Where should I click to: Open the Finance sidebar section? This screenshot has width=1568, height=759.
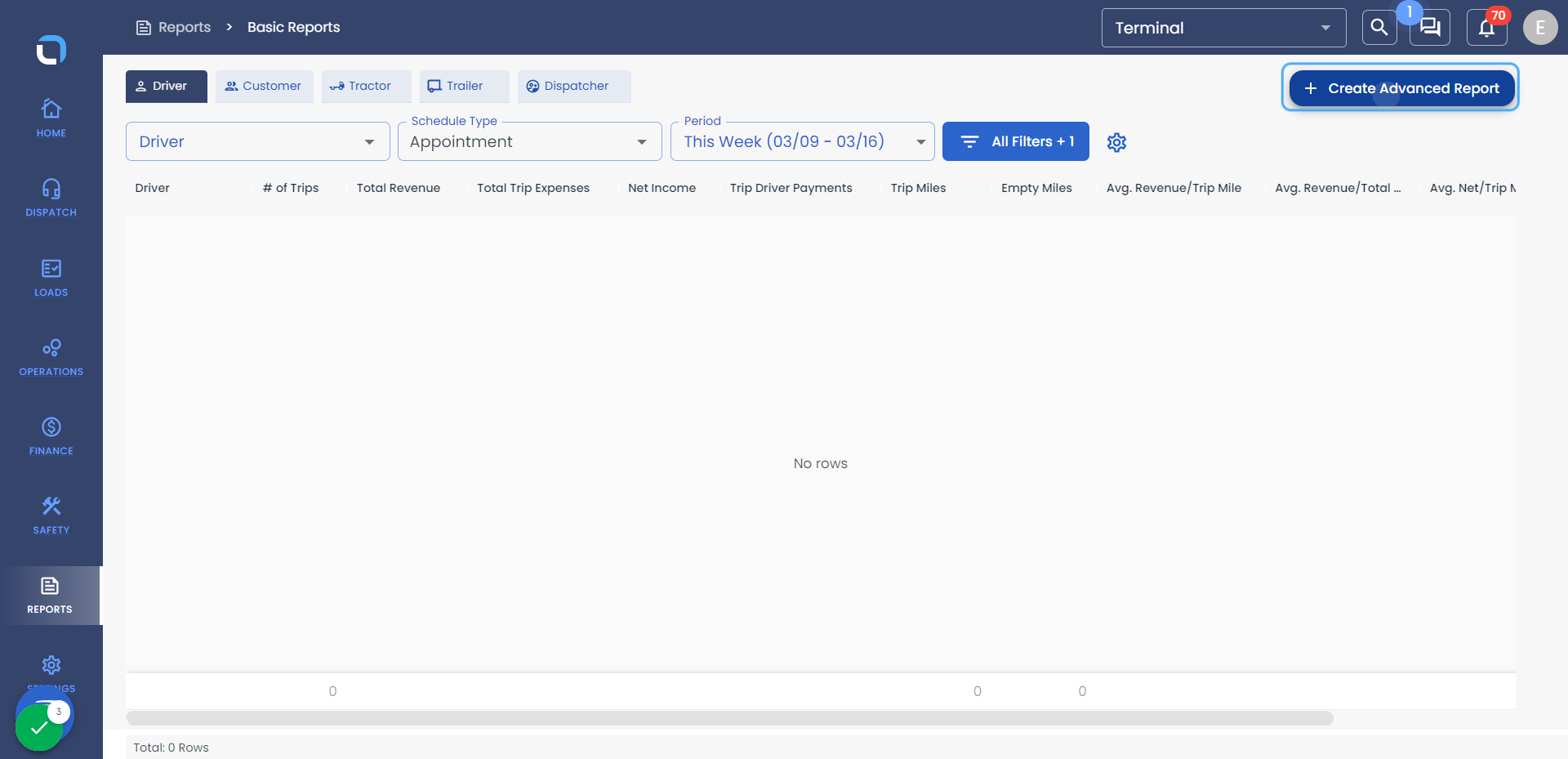coord(51,436)
